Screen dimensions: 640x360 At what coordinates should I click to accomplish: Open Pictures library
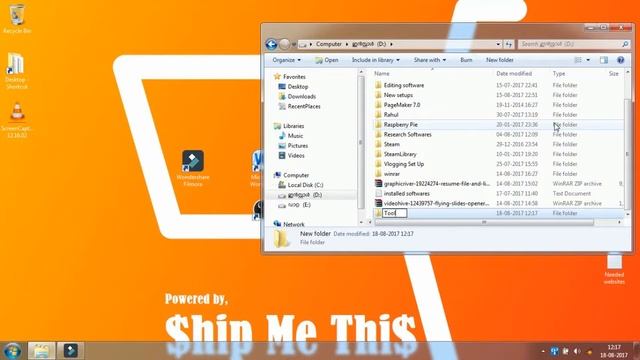pos(293,146)
